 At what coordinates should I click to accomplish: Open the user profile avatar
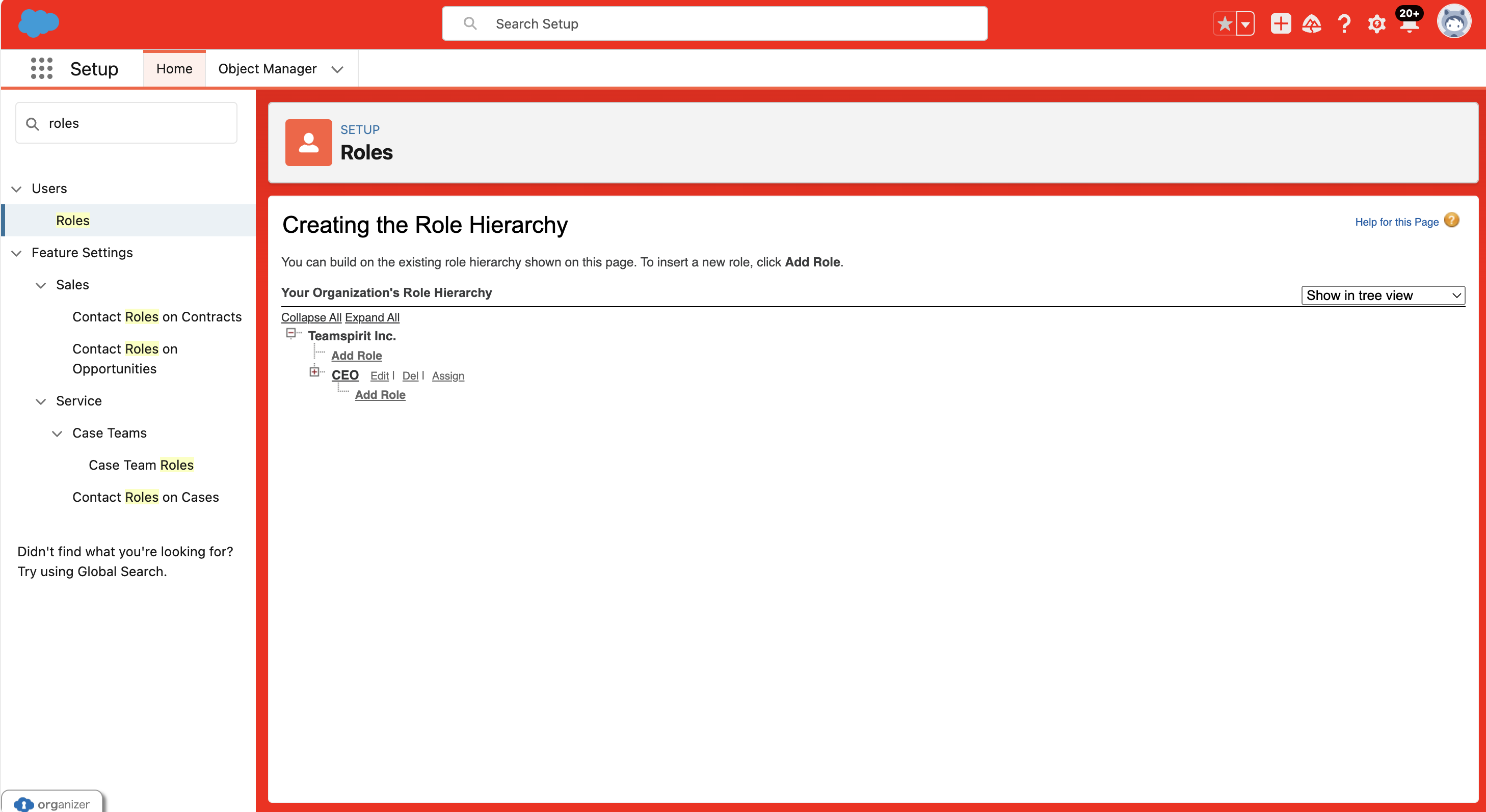click(1454, 22)
